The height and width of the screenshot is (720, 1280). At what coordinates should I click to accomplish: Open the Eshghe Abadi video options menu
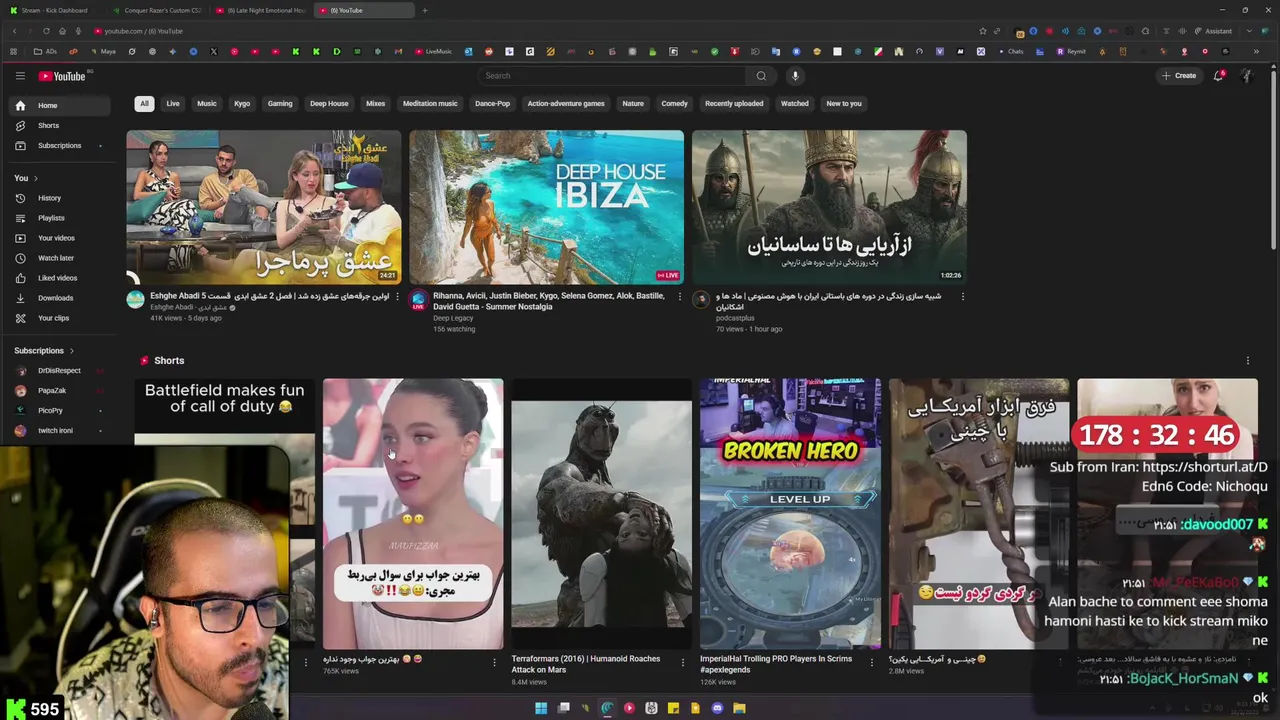pyautogui.click(x=397, y=296)
